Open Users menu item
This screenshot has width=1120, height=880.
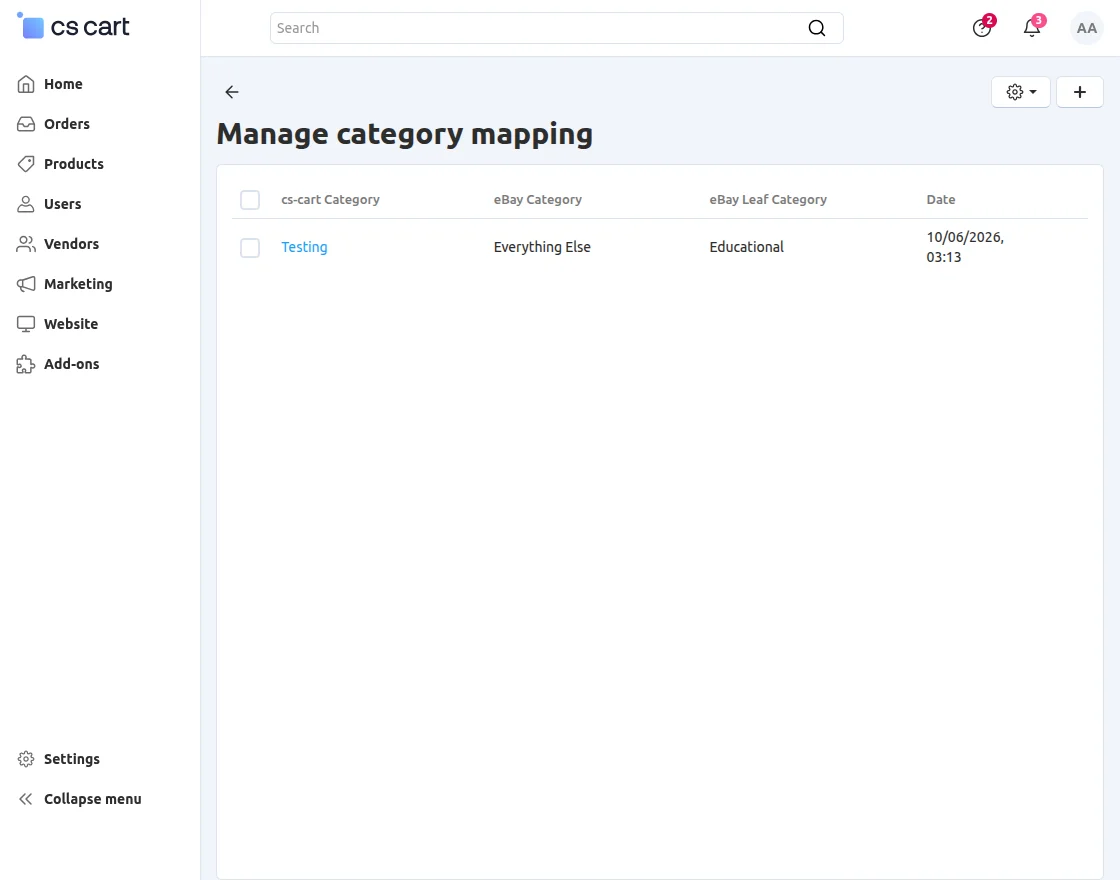pos(62,204)
